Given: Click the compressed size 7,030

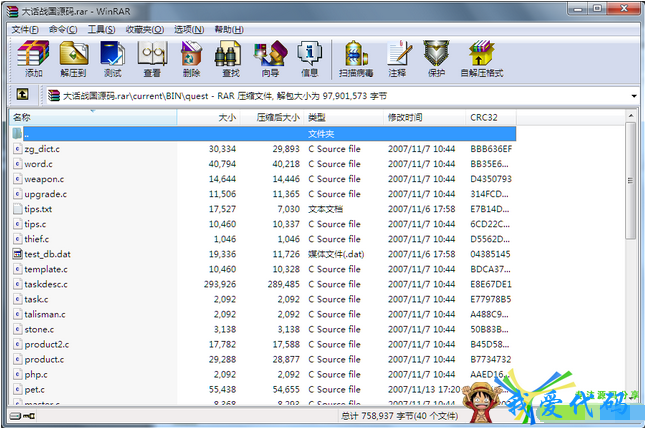Looking at the screenshot, I should click(288, 209).
